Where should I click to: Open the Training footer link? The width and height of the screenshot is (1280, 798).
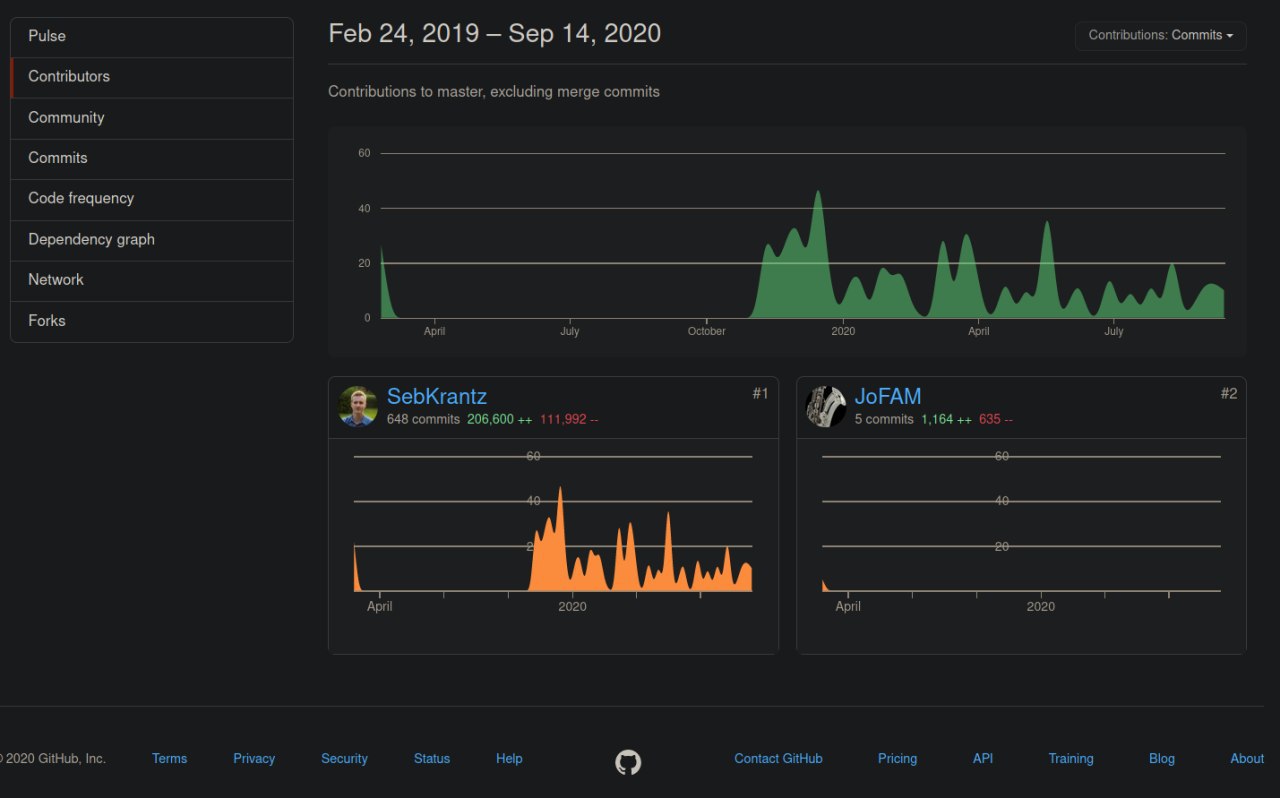click(x=1071, y=759)
